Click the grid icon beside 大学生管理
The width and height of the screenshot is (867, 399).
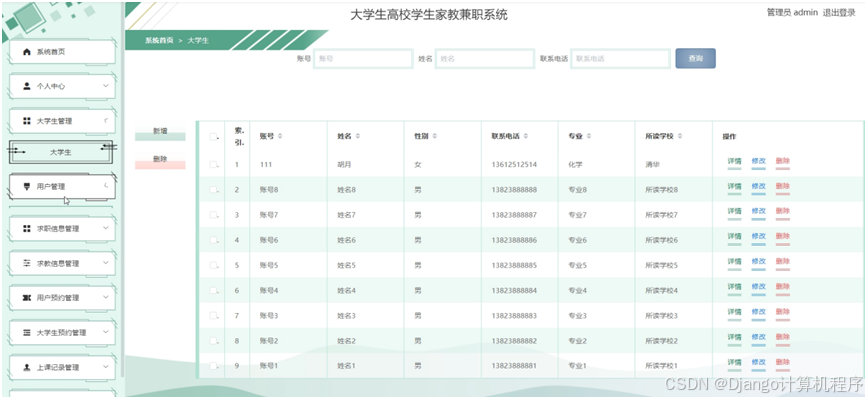tap(27, 120)
